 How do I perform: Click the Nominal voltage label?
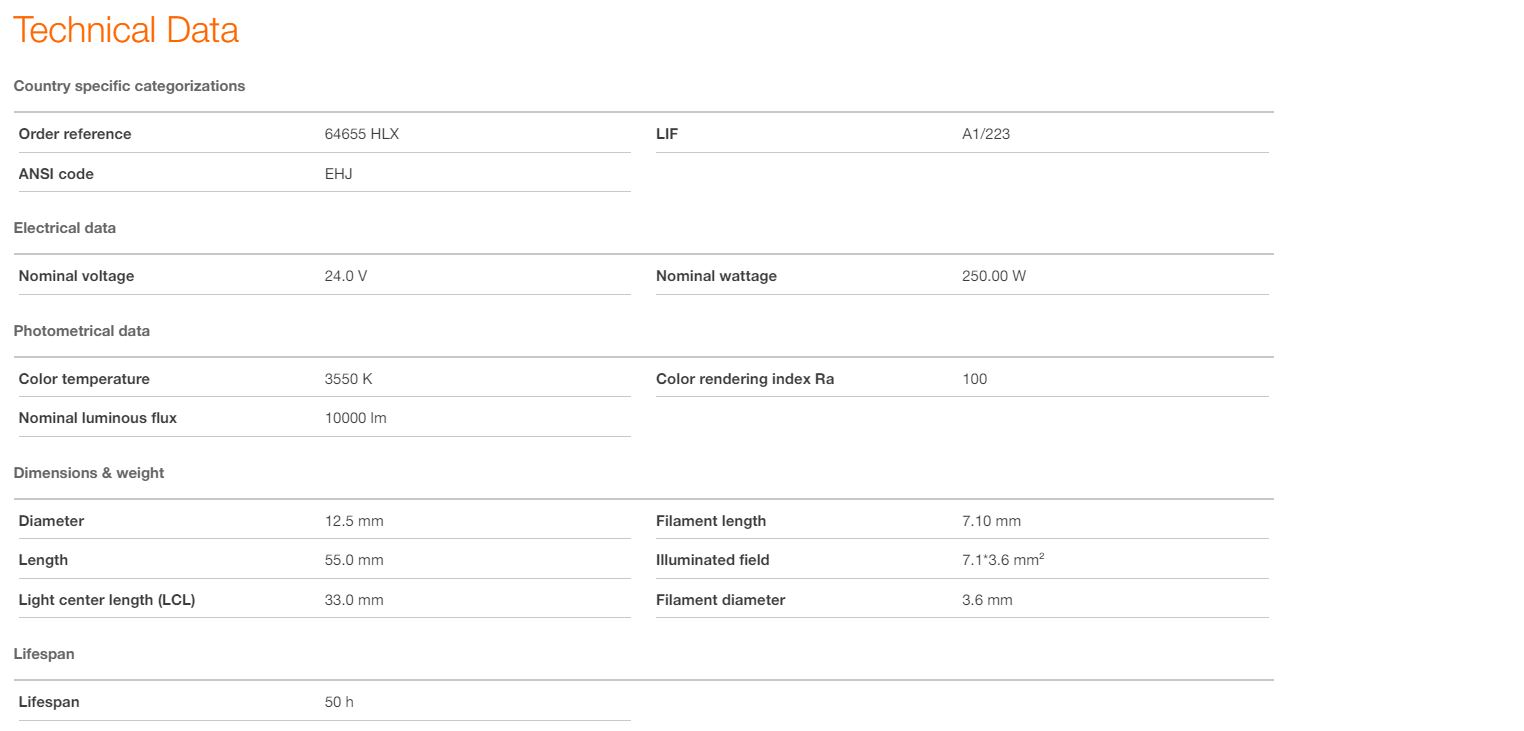[x=76, y=276]
